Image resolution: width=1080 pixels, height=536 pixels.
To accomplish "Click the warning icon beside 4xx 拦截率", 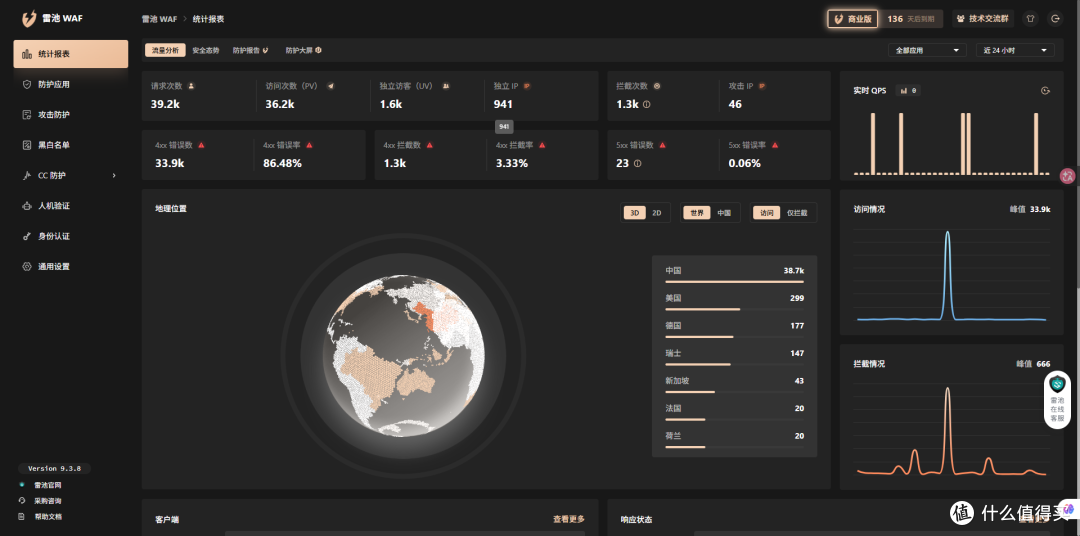I will click(x=542, y=145).
